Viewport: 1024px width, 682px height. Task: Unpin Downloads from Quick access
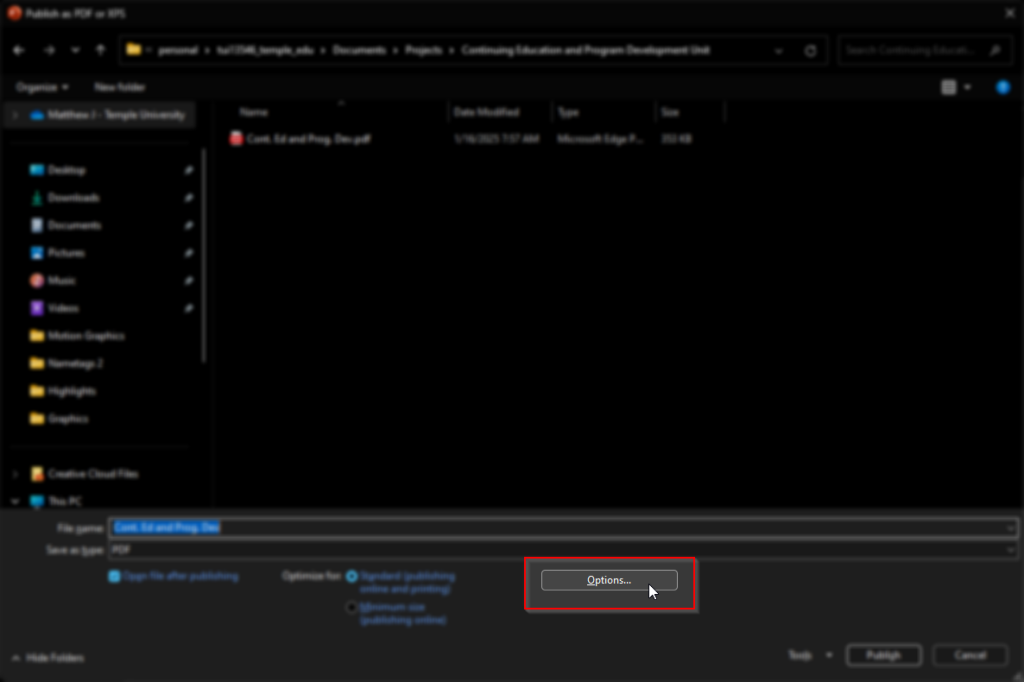(187, 197)
